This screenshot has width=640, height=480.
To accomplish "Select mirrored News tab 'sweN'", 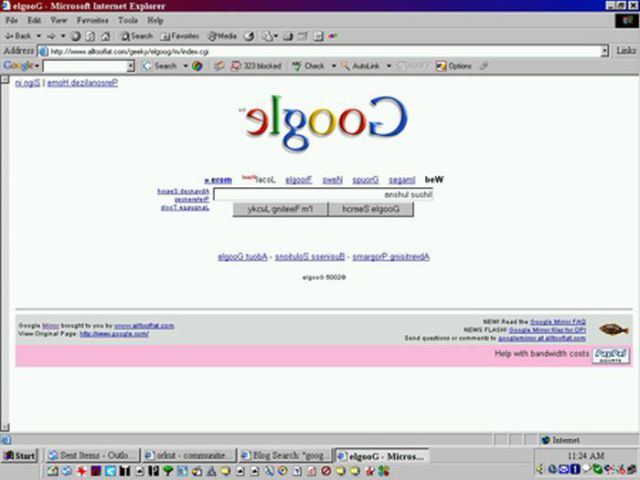I will tap(332, 180).
